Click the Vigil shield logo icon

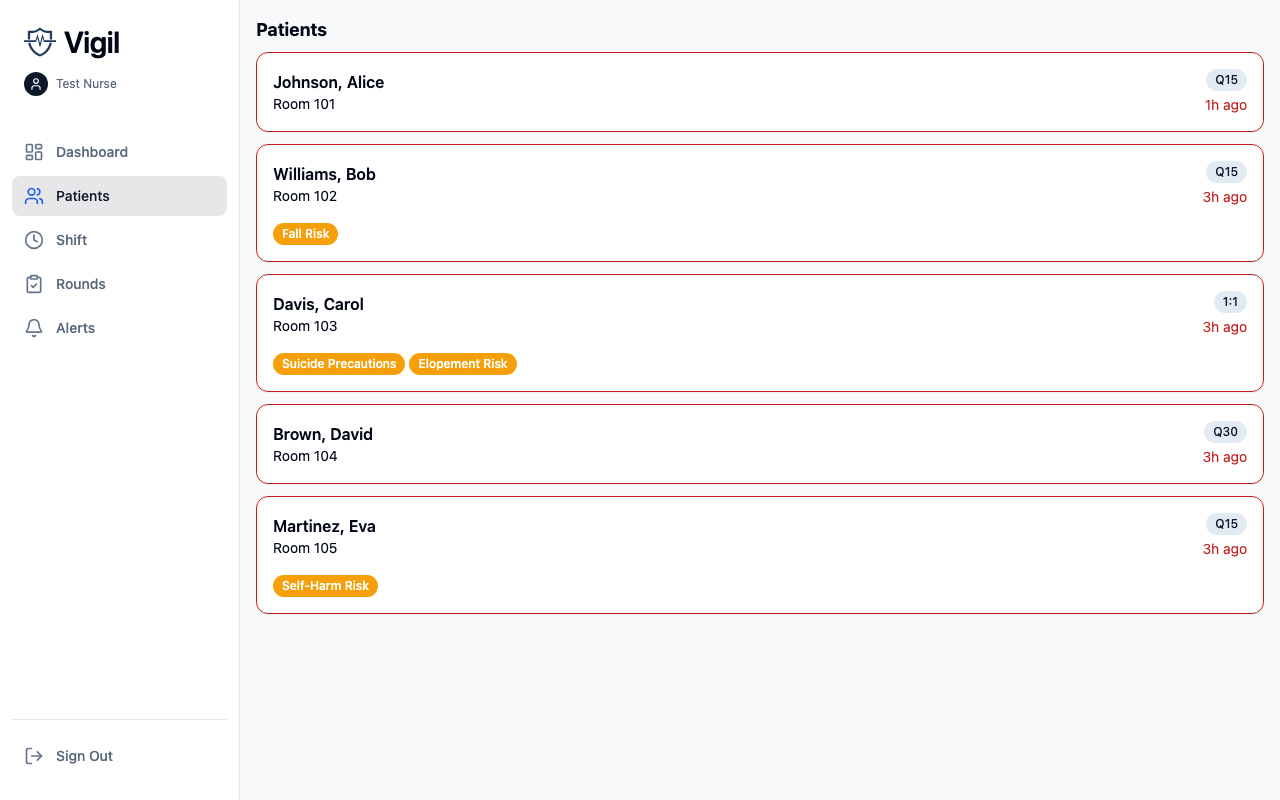pos(39,42)
